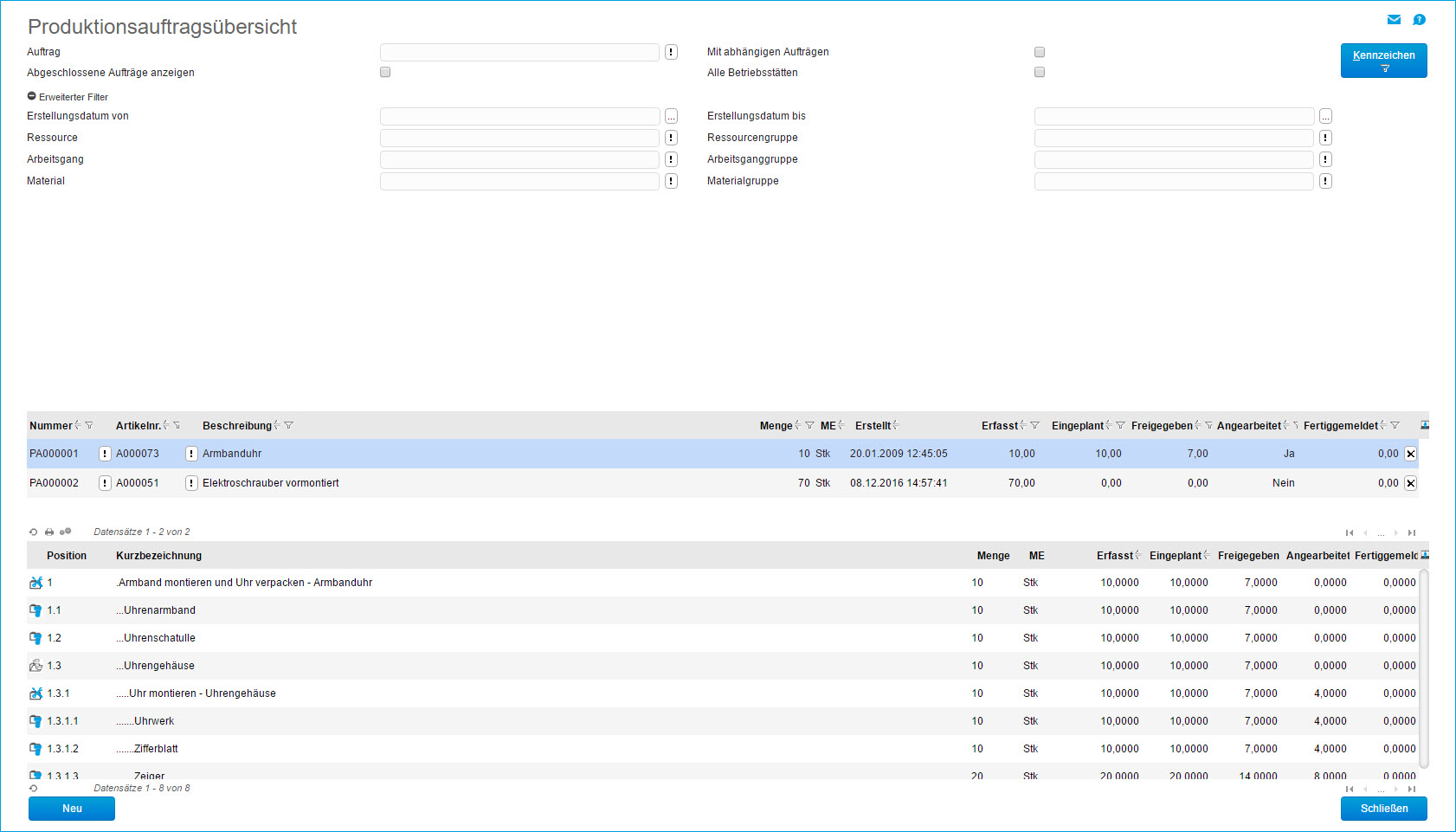Print the production orders table

[49, 532]
